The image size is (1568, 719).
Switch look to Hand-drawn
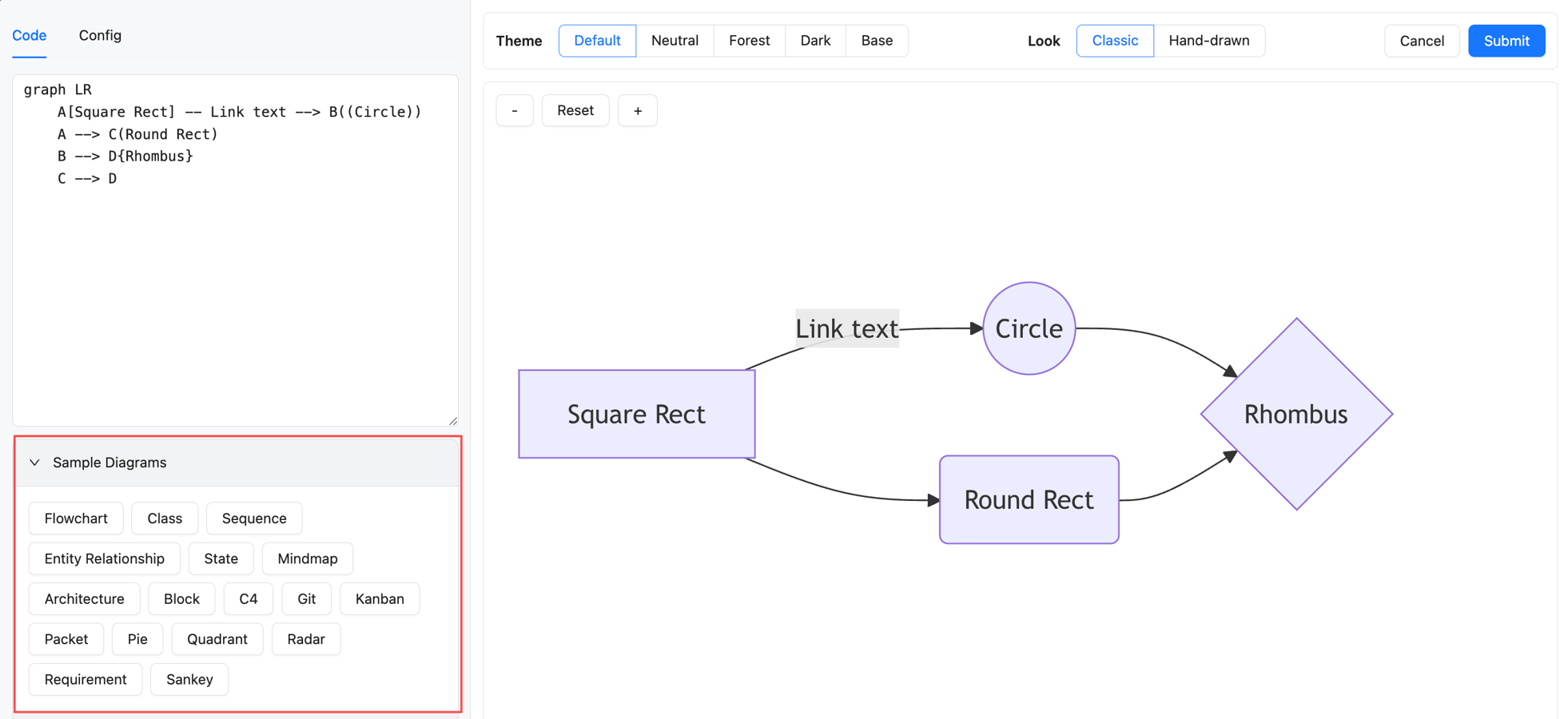coord(1208,41)
